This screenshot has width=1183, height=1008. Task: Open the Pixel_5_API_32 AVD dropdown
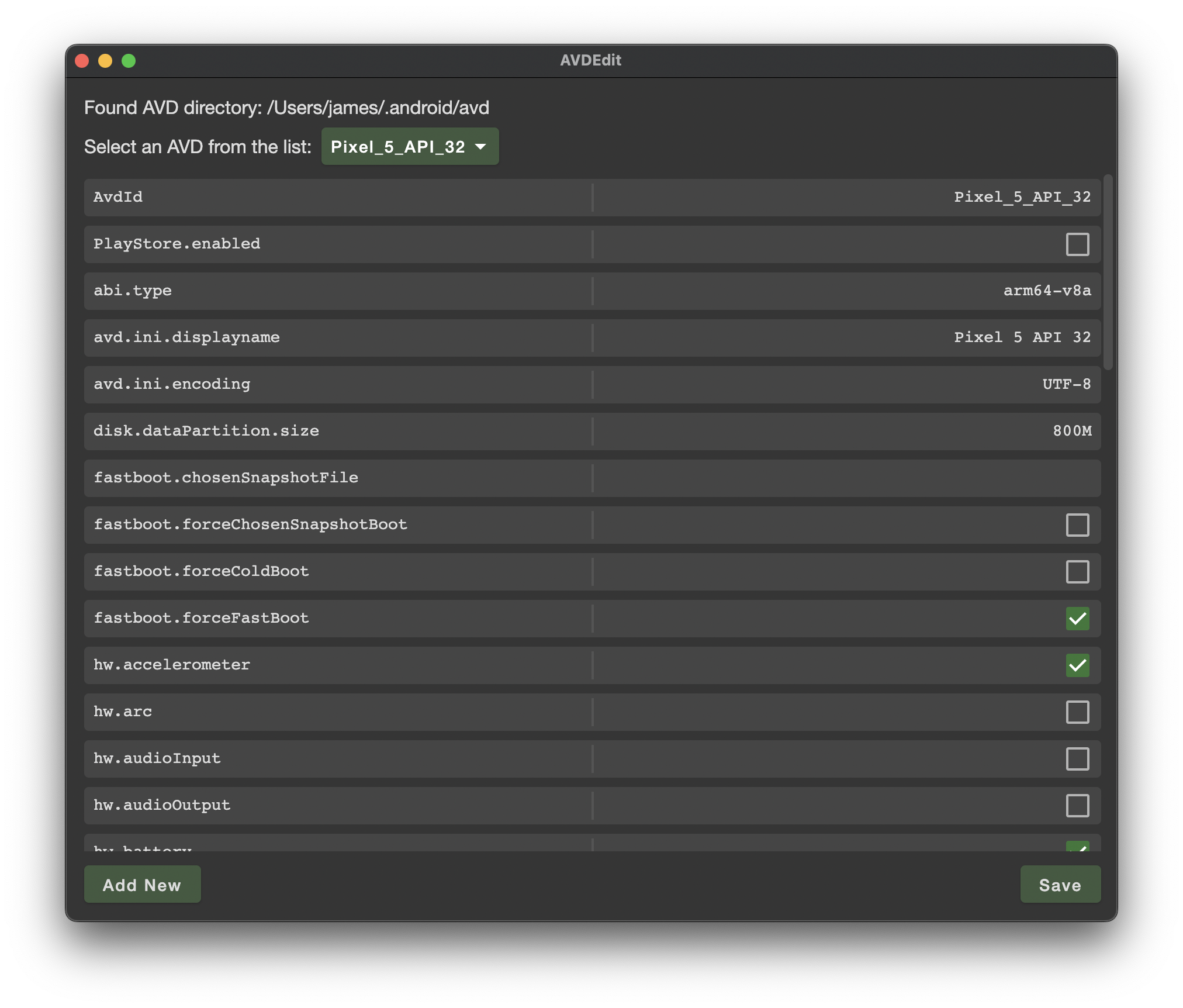click(409, 147)
